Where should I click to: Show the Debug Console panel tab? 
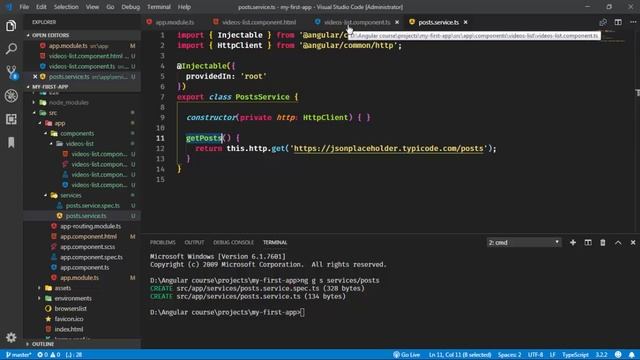click(233, 242)
